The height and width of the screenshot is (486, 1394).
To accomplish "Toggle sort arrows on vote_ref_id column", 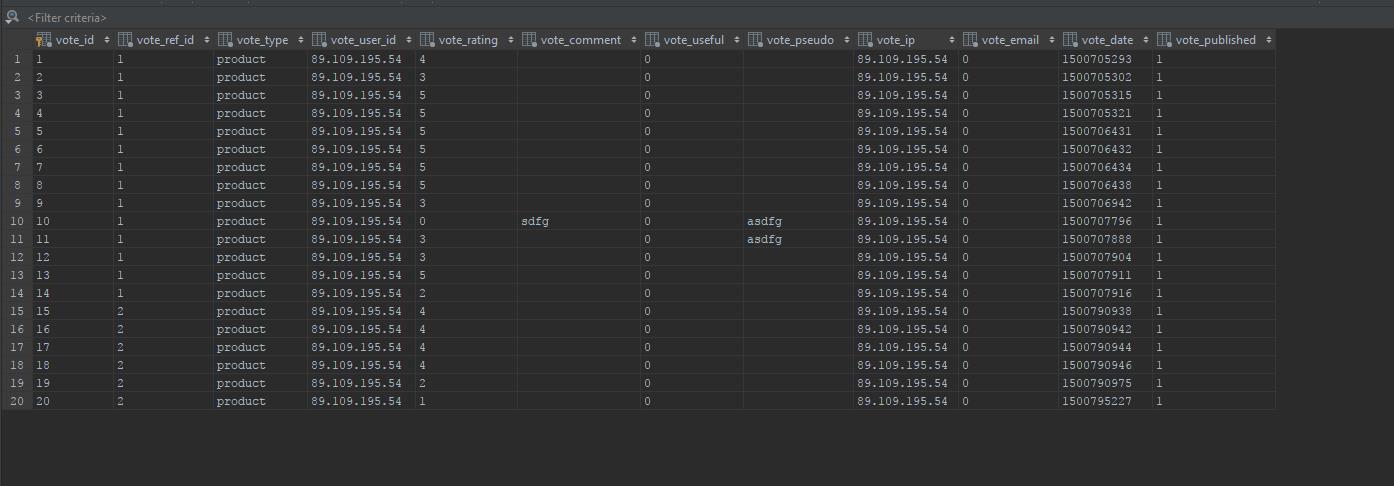I will click(207, 40).
